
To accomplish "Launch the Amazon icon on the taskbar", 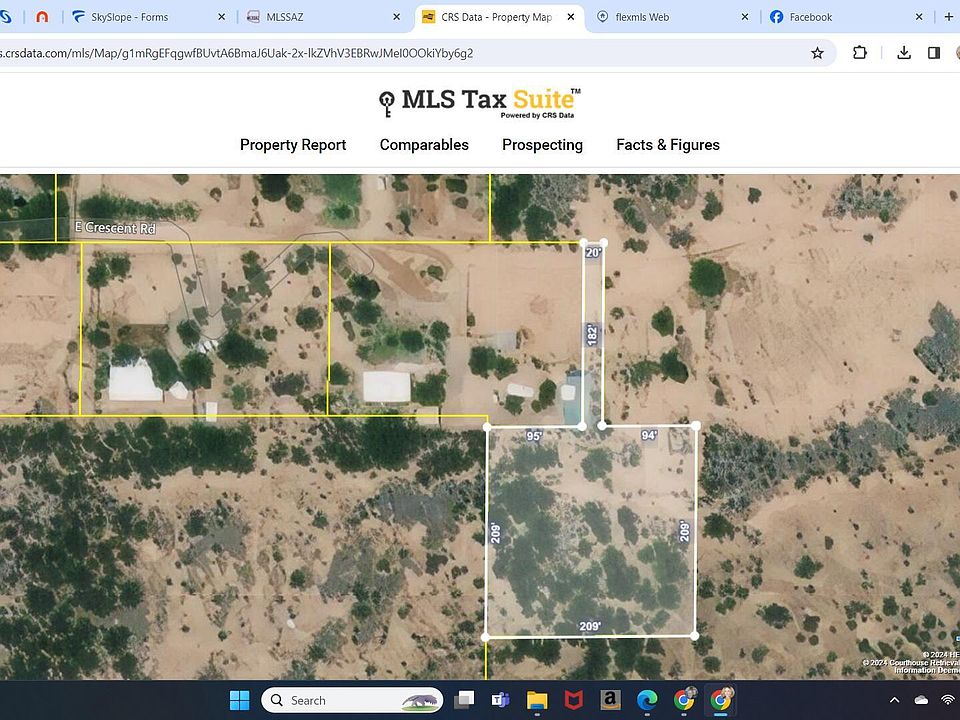I will coord(608,700).
